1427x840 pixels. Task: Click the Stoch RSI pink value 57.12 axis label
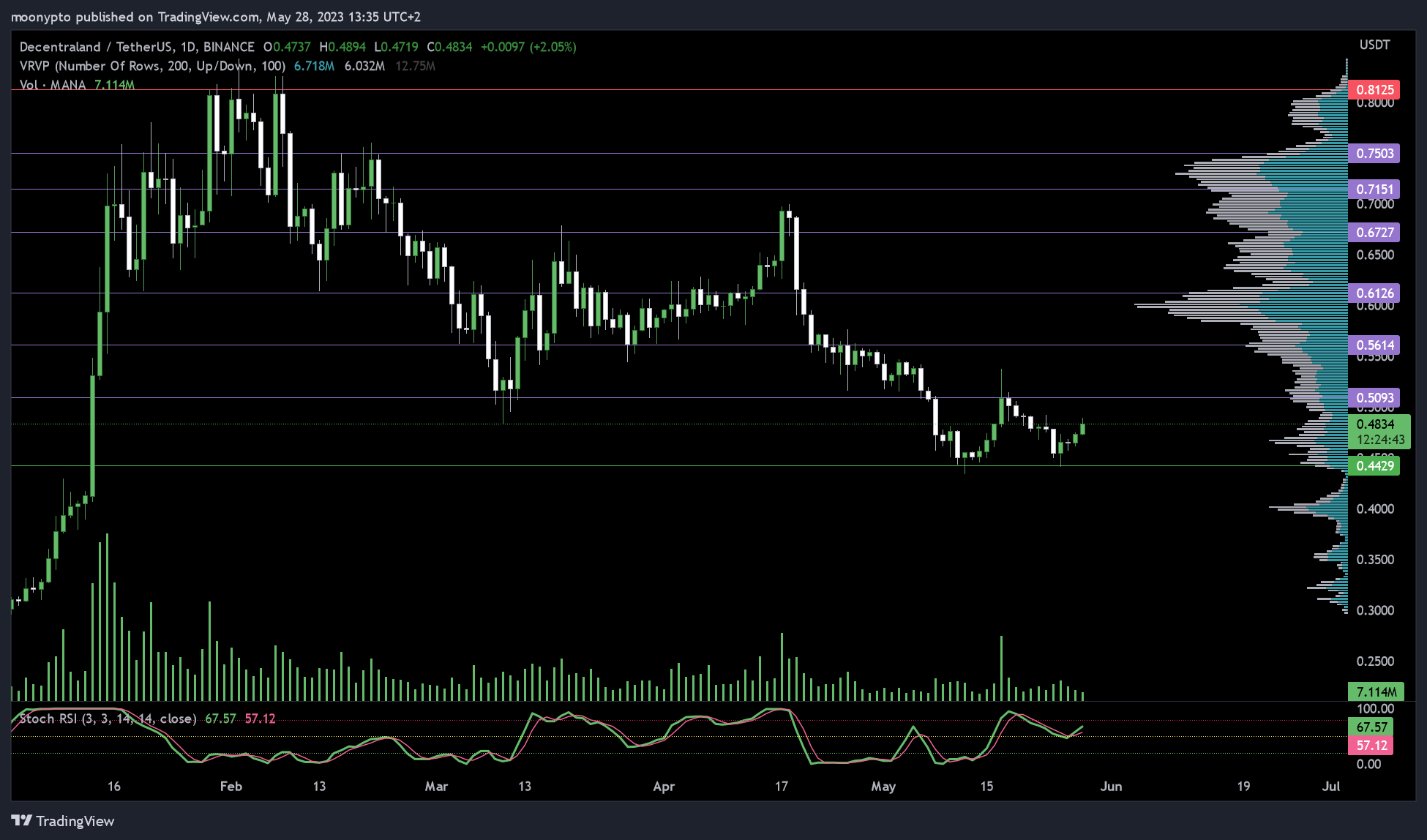click(1371, 745)
